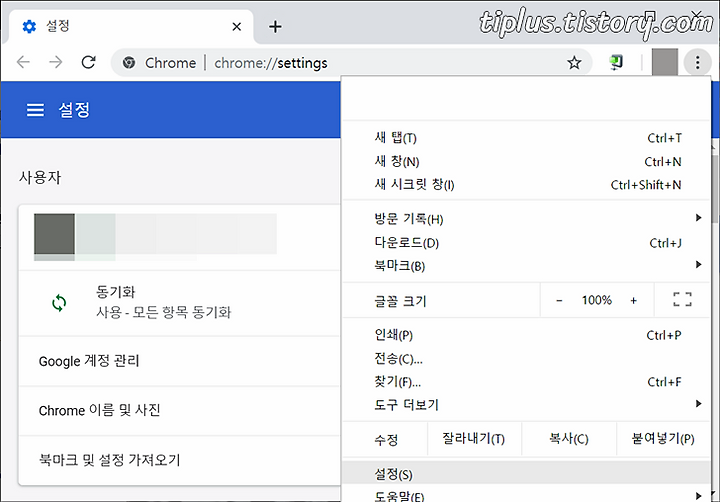
Task: Reload the page with refresh icon
Action: pos(88,62)
